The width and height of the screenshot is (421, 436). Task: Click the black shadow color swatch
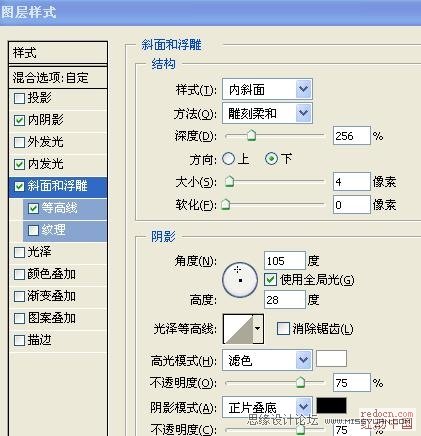click(x=331, y=405)
